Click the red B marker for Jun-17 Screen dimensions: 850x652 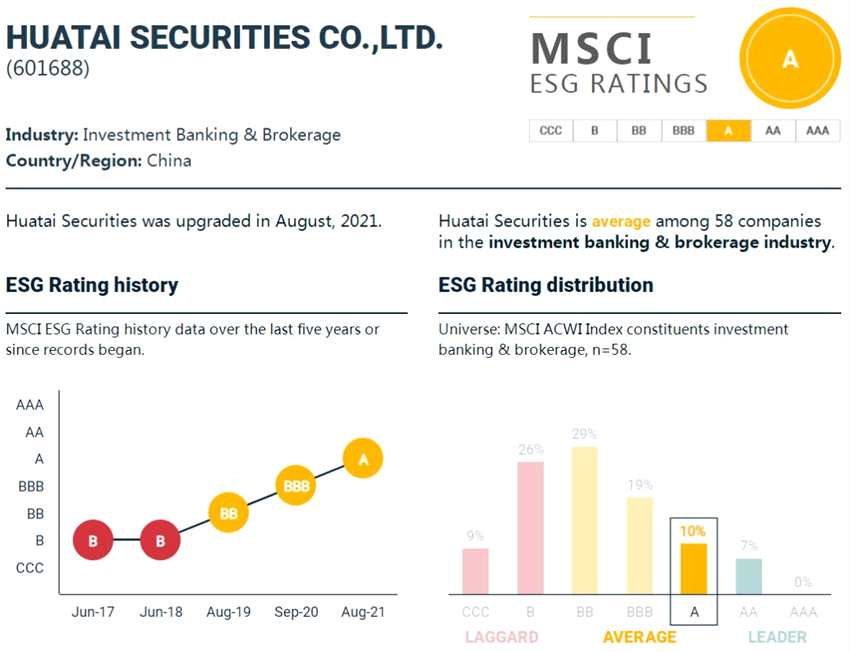click(x=93, y=540)
